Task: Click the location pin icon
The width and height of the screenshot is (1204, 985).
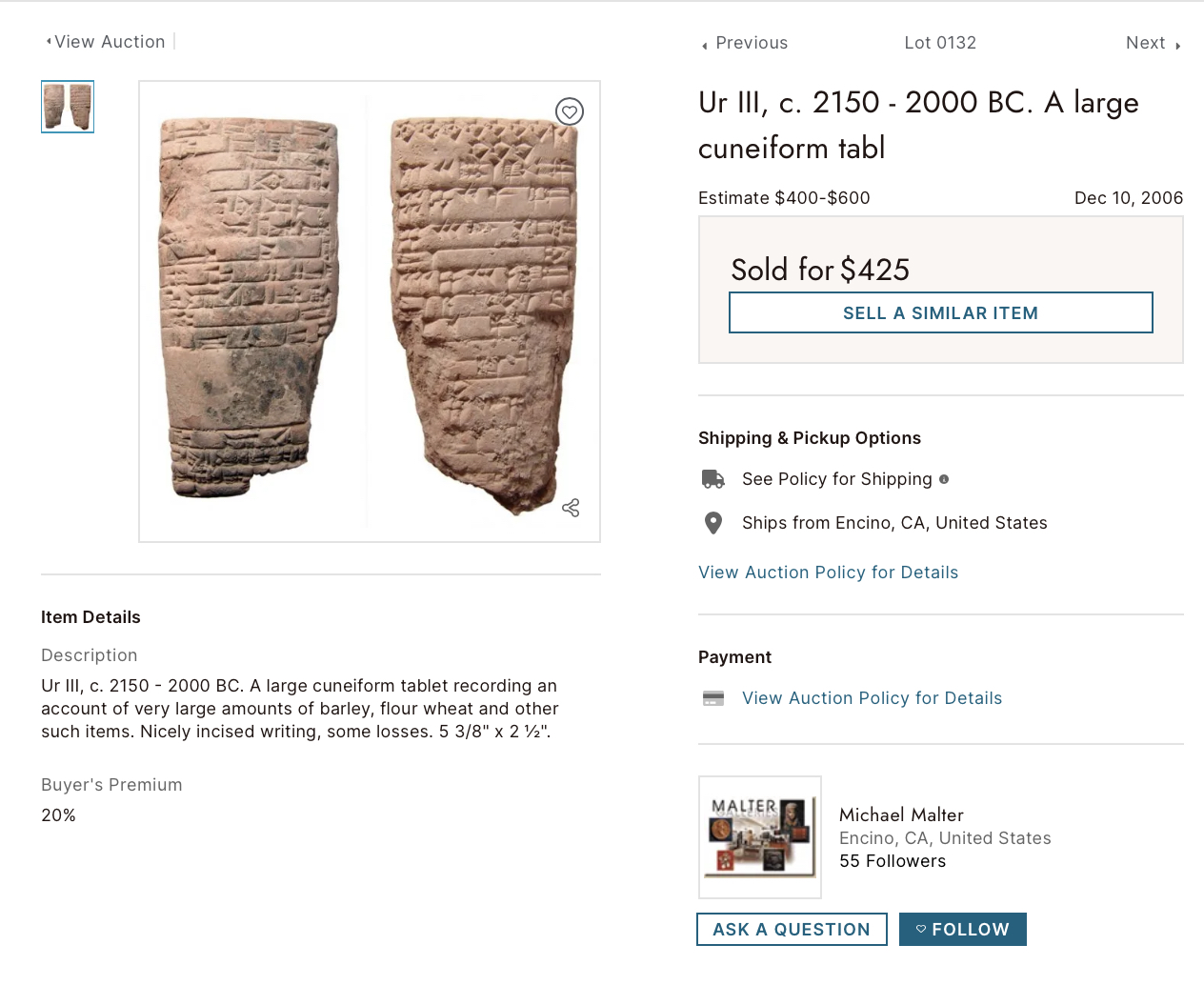Action: [x=712, y=523]
